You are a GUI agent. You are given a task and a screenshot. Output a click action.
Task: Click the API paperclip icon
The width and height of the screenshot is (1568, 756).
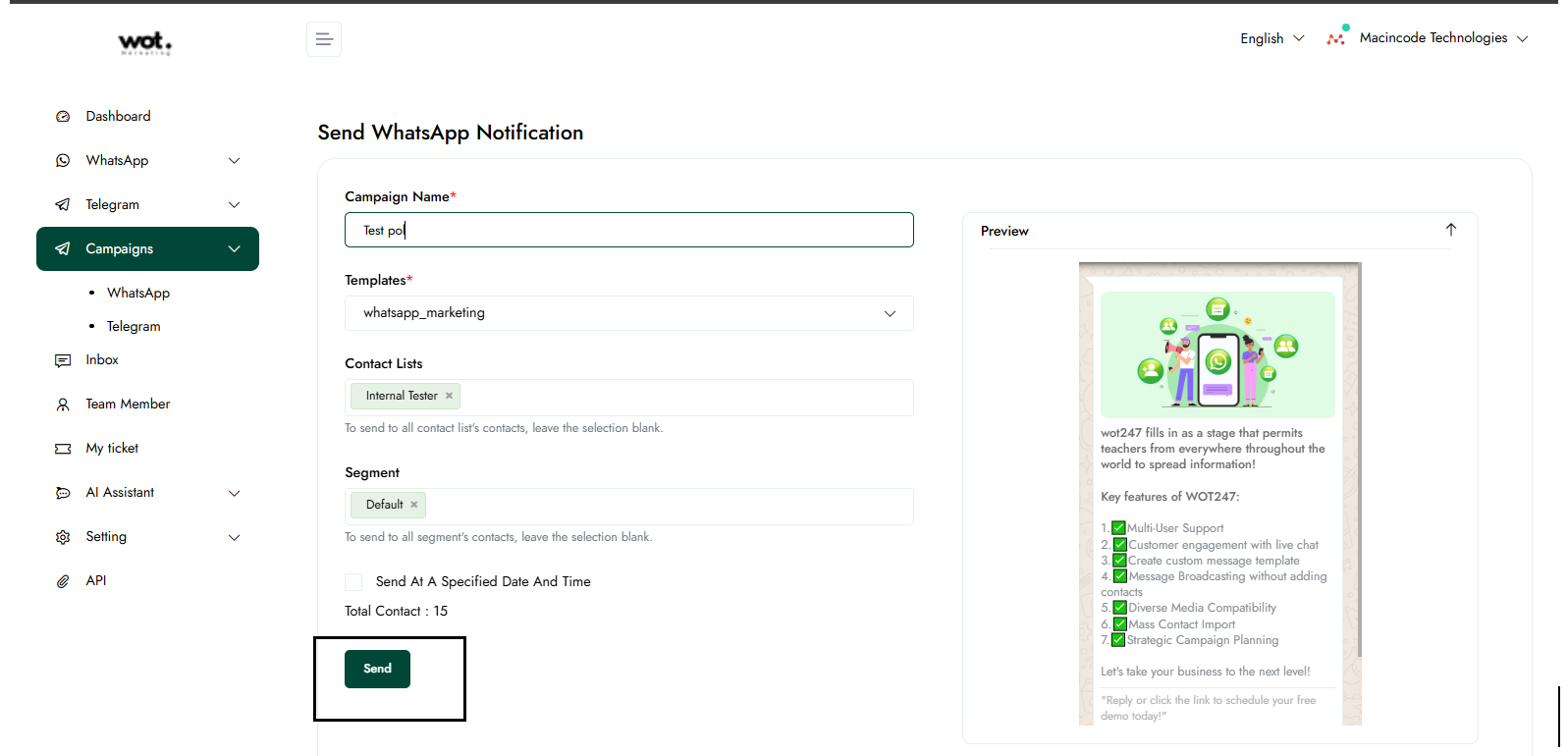pyautogui.click(x=63, y=581)
